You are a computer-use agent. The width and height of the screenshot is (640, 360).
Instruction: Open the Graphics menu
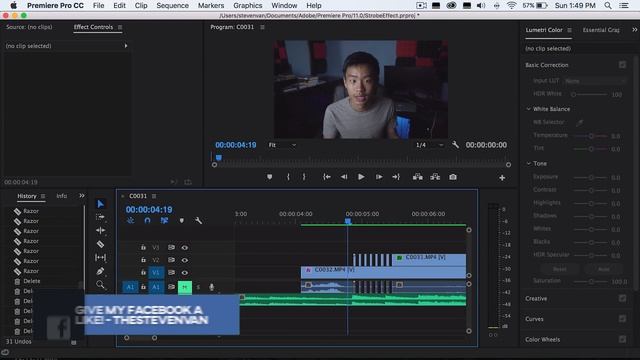click(248, 5)
